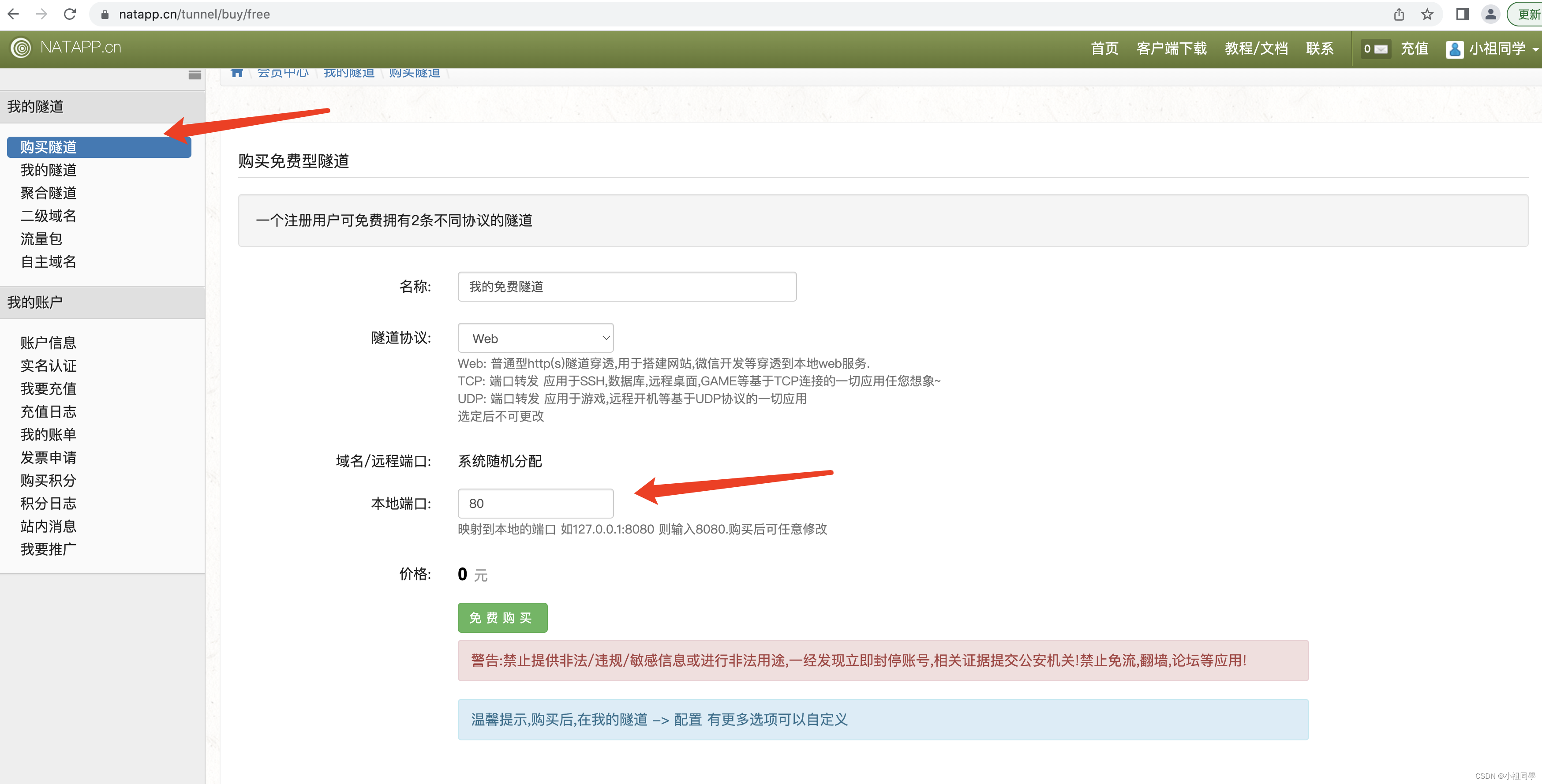Expand the 小祖同学 account dropdown caret
This screenshot has height=784, width=1542.
point(1535,50)
